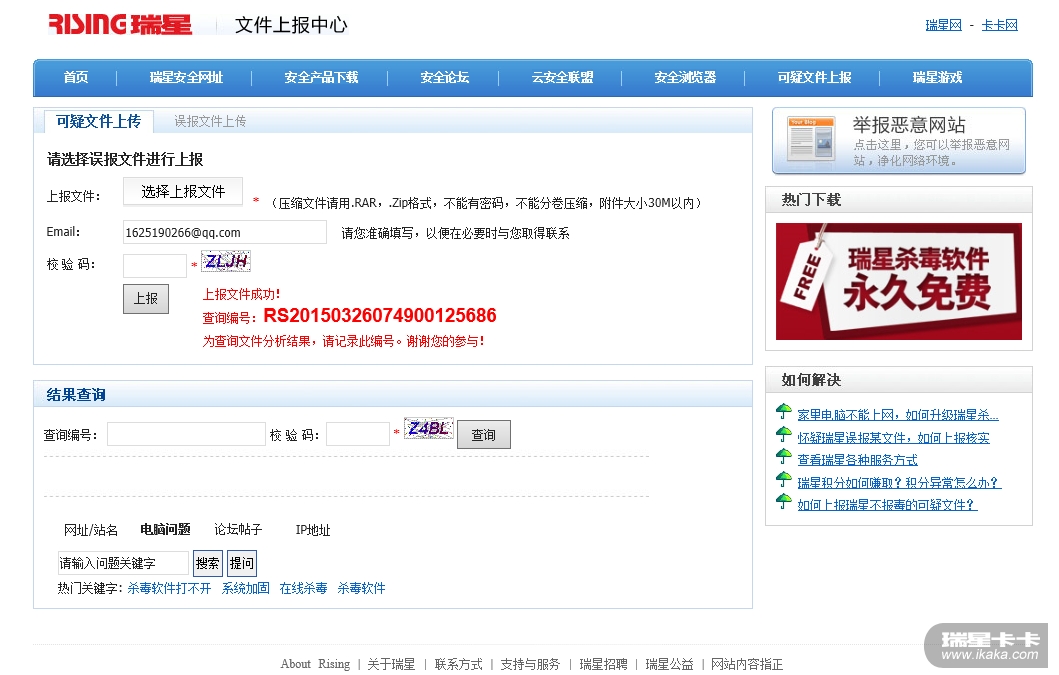Open 瑞星安全网址 in the navigation bar
Image resolution: width=1059 pixels, height=675 pixels.
186,78
